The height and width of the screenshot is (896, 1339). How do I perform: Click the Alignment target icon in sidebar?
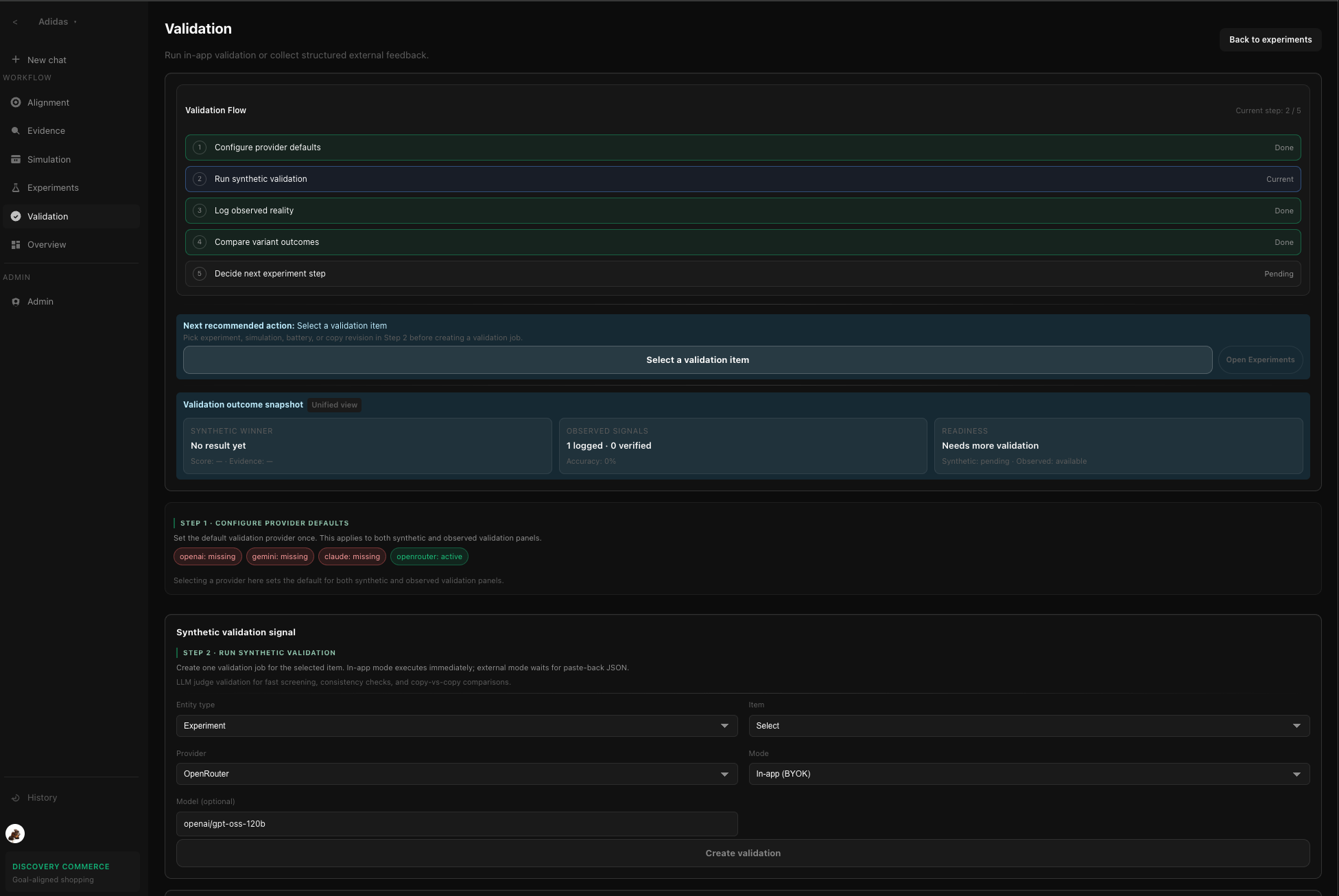pyautogui.click(x=16, y=102)
